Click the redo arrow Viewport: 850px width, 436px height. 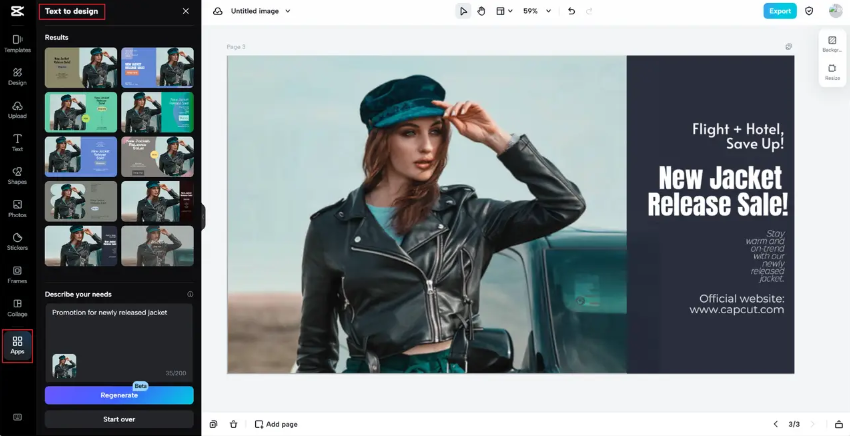[589, 11]
